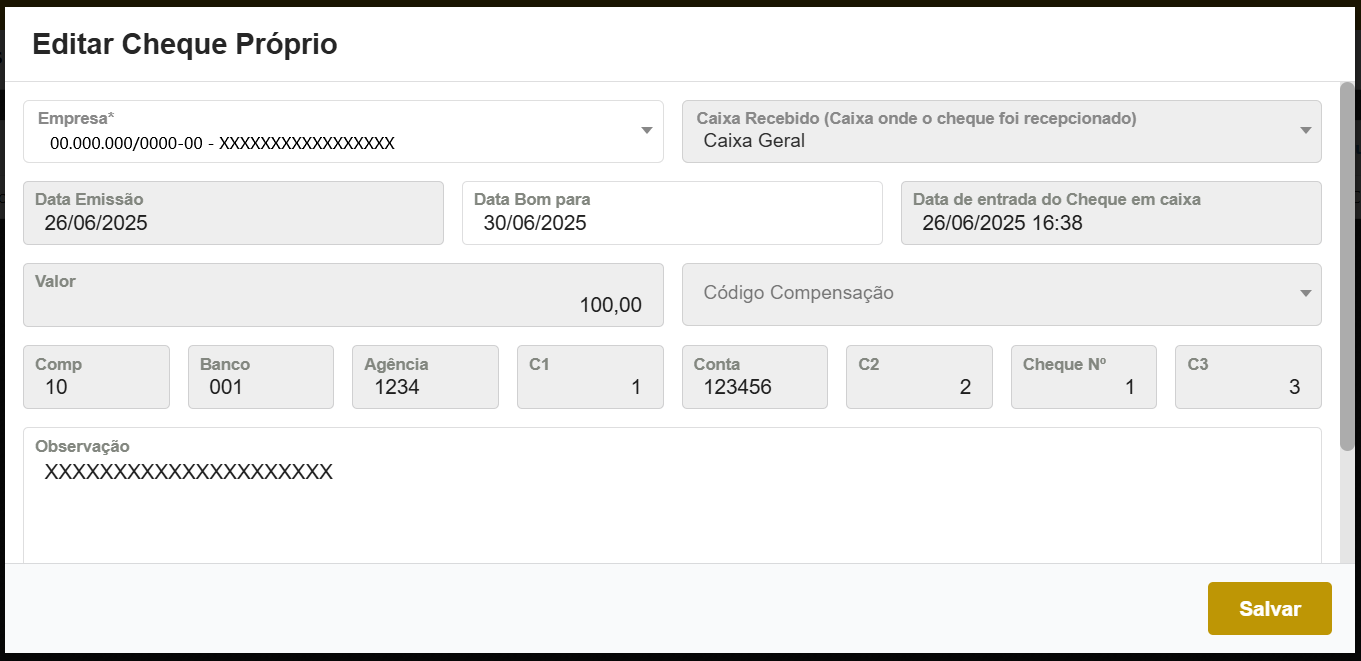The image size is (1361, 661).
Task: Click the Banco field showing 001
Action: (x=260, y=386)
